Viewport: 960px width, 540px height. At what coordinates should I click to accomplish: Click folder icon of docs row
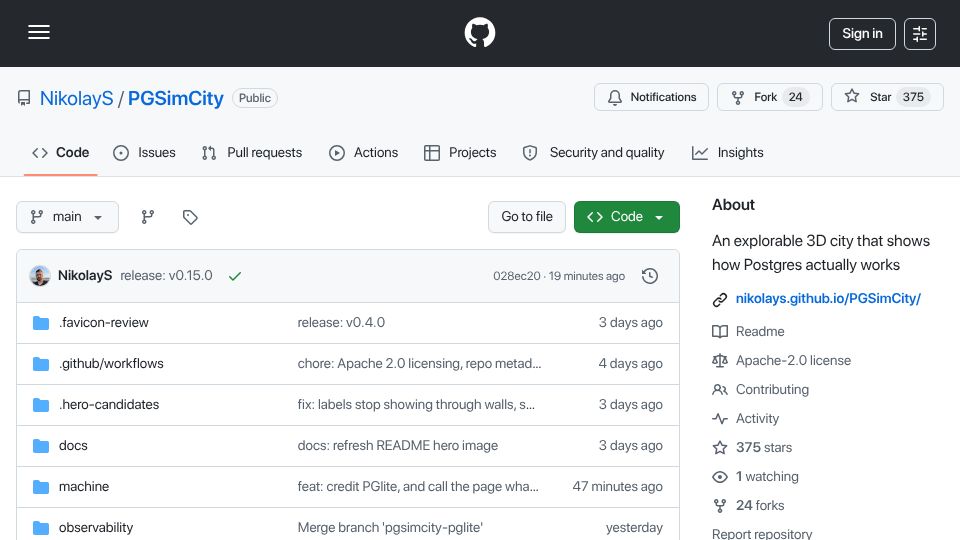[41, 446]
